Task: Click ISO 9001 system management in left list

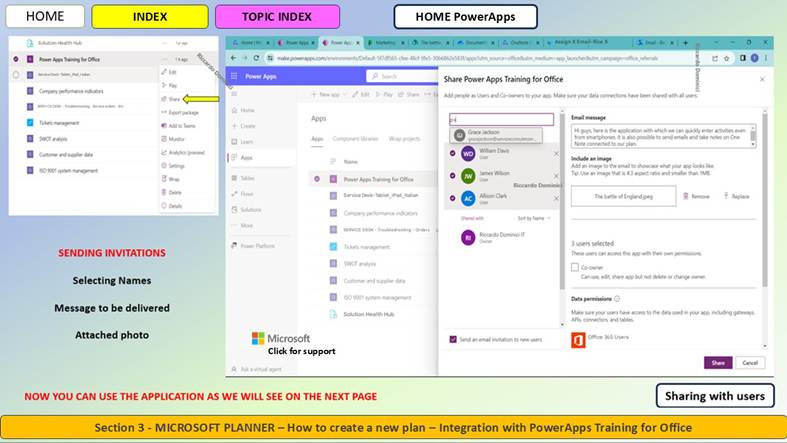Action: [68, 171]
